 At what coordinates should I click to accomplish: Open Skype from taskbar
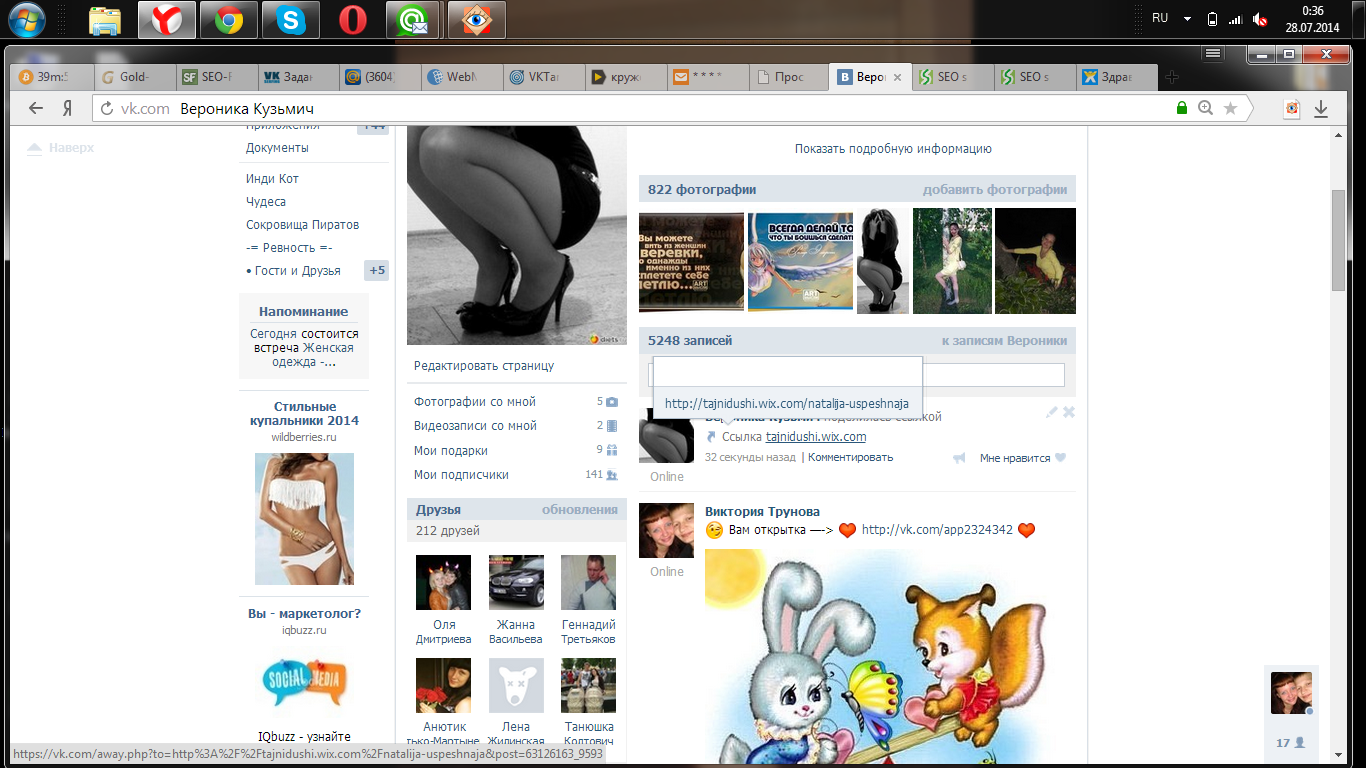[291, 20]
